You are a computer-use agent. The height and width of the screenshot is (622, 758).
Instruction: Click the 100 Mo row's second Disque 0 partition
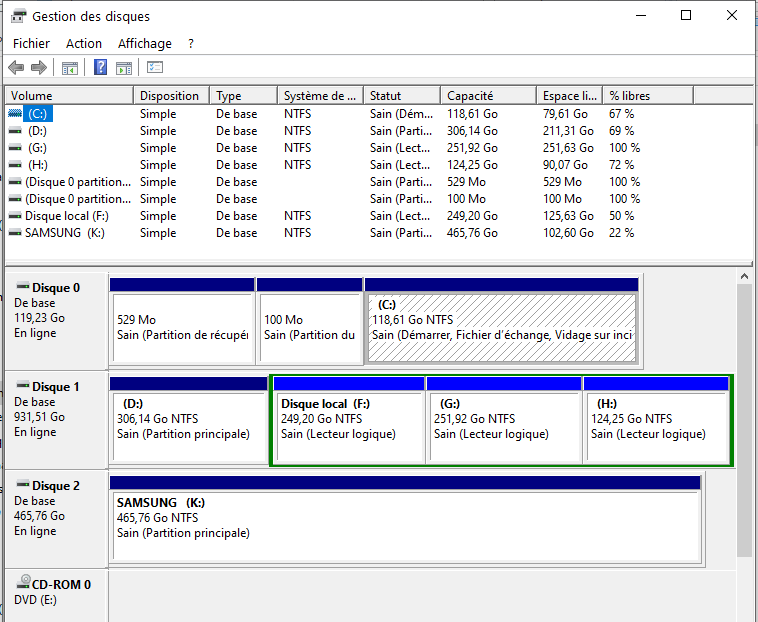point(78,199)
